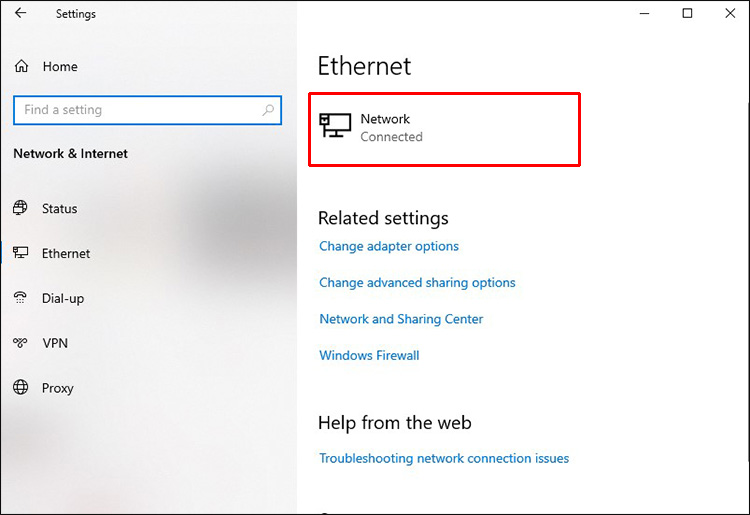
Task: Open Troubleshooting network connection issues link
Action: pyautogui.click(x=444, y=458)
